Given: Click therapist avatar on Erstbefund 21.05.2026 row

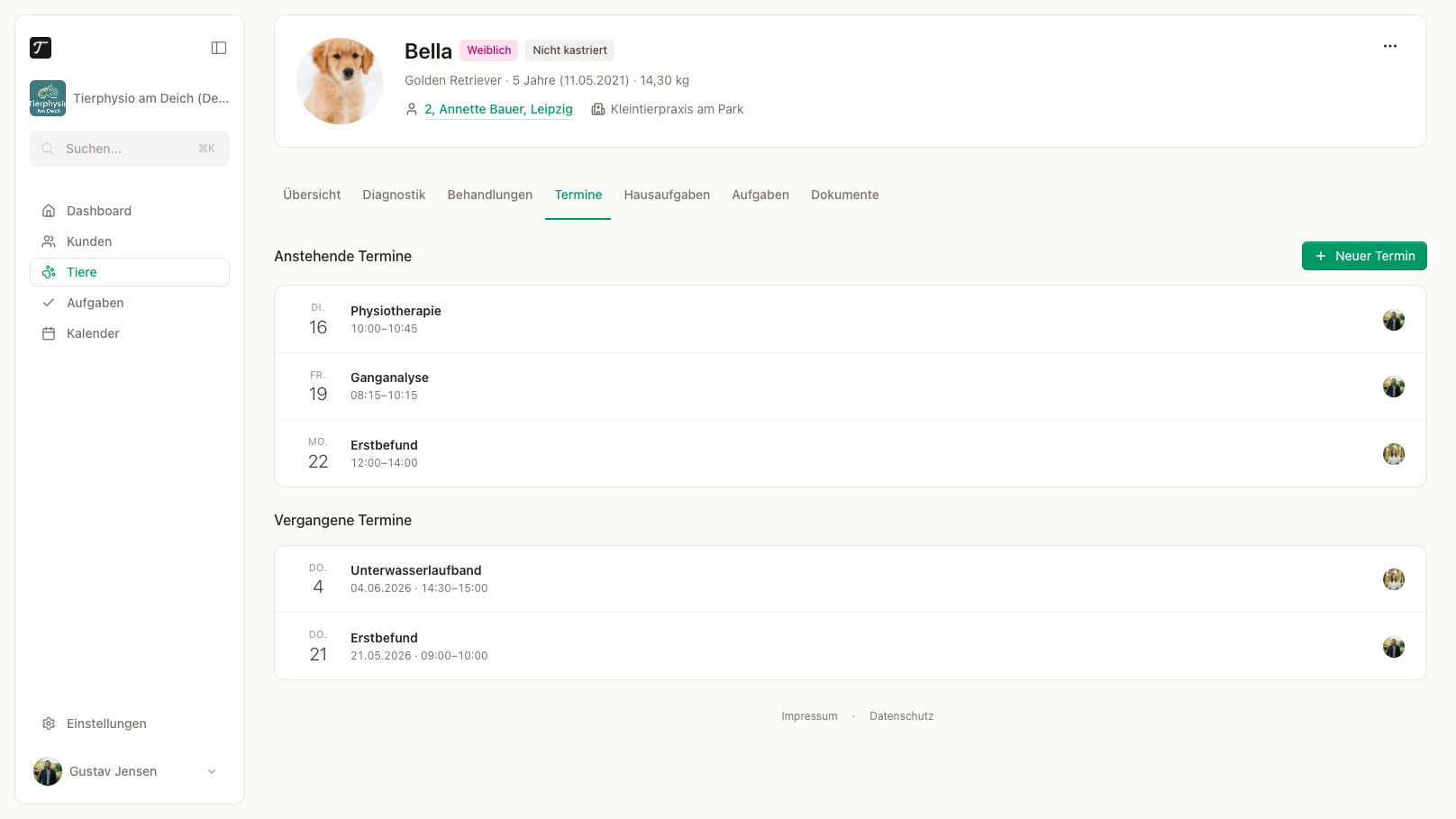Looking at the screenshot, I should (x=1394, y=647).
